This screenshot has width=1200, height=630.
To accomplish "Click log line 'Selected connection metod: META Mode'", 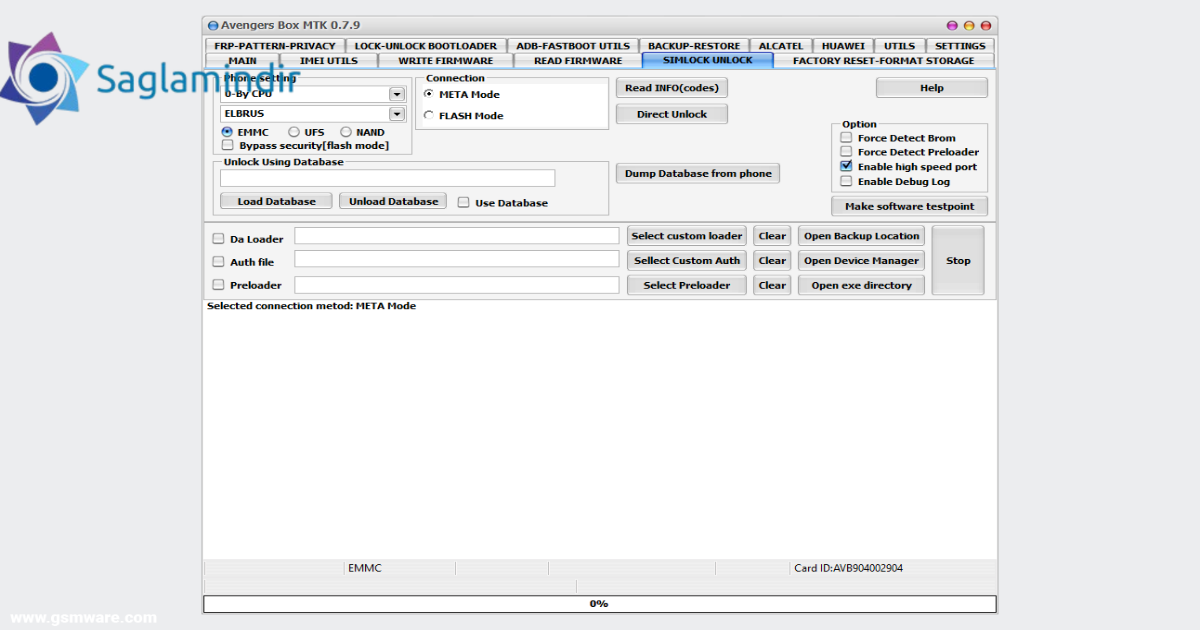I will point(311,306).
